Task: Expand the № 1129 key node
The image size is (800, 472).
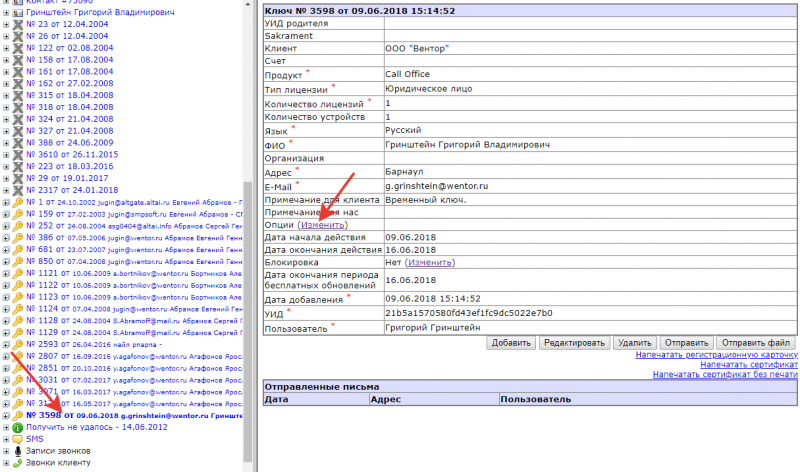Action: (6, 333)
